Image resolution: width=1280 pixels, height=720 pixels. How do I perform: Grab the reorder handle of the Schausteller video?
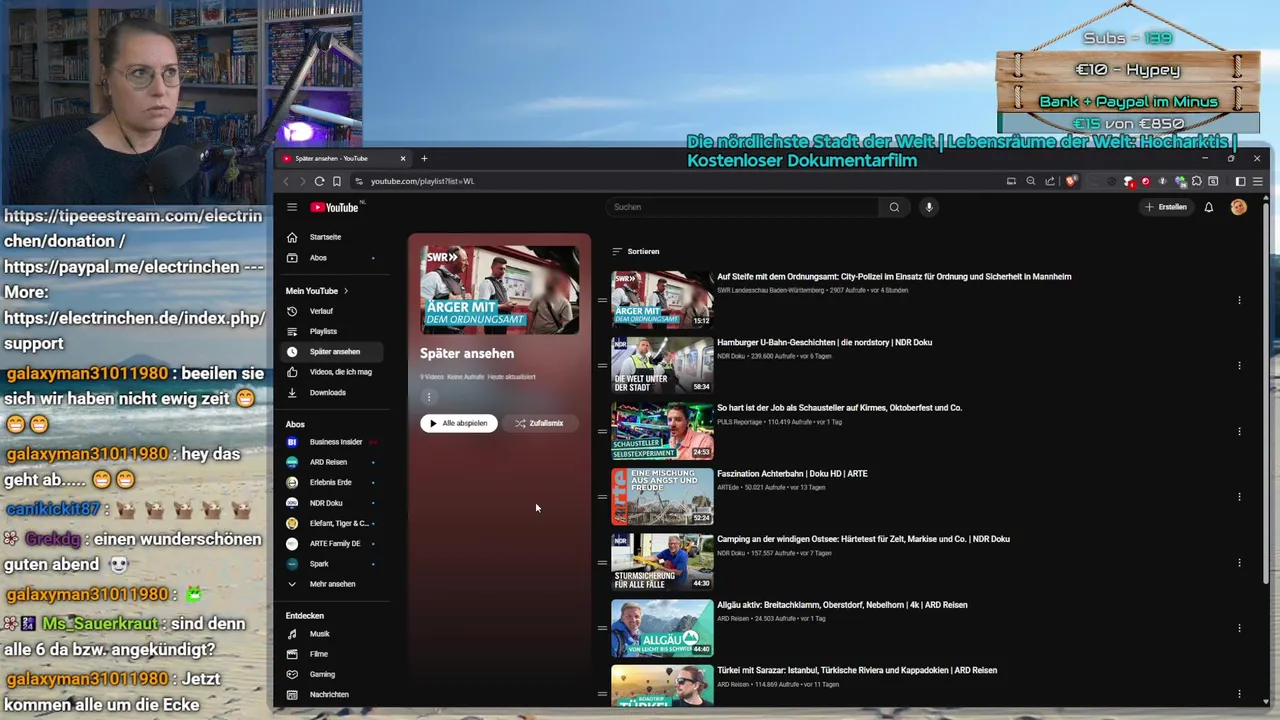pos(602,431)
